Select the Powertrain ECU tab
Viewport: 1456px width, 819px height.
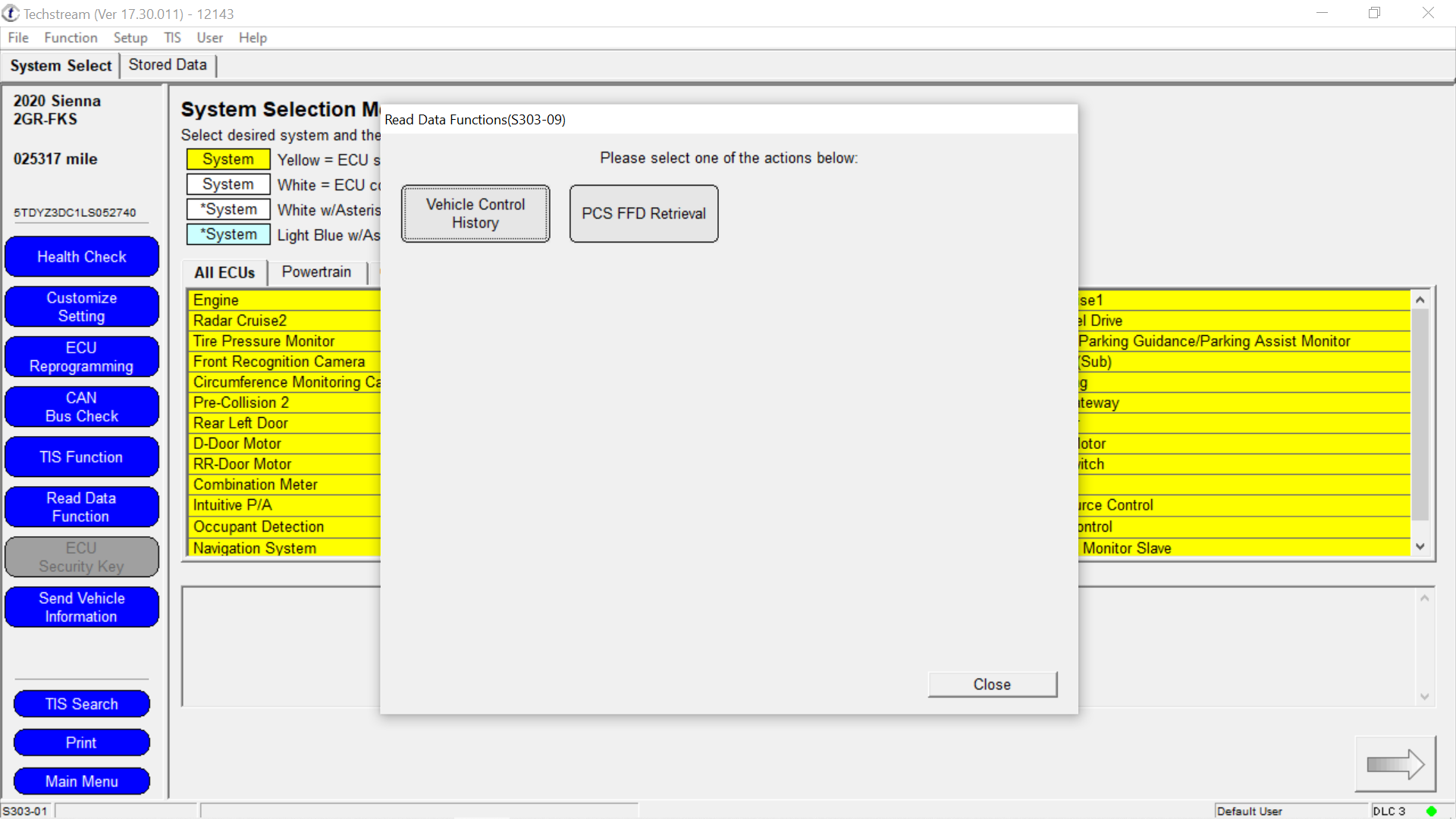(x=316, y=272)
